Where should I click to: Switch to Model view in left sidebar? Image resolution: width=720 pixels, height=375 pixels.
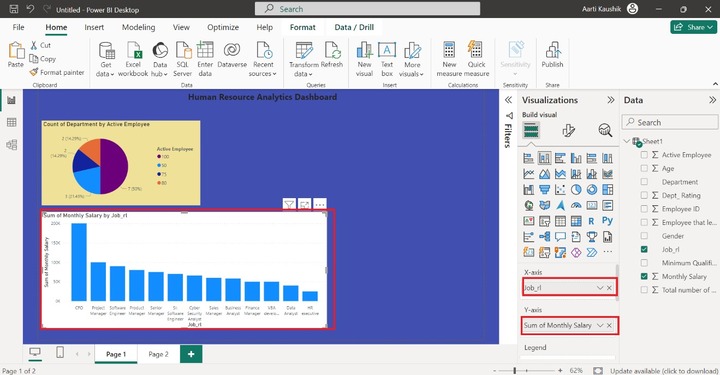tap(11, 145)
